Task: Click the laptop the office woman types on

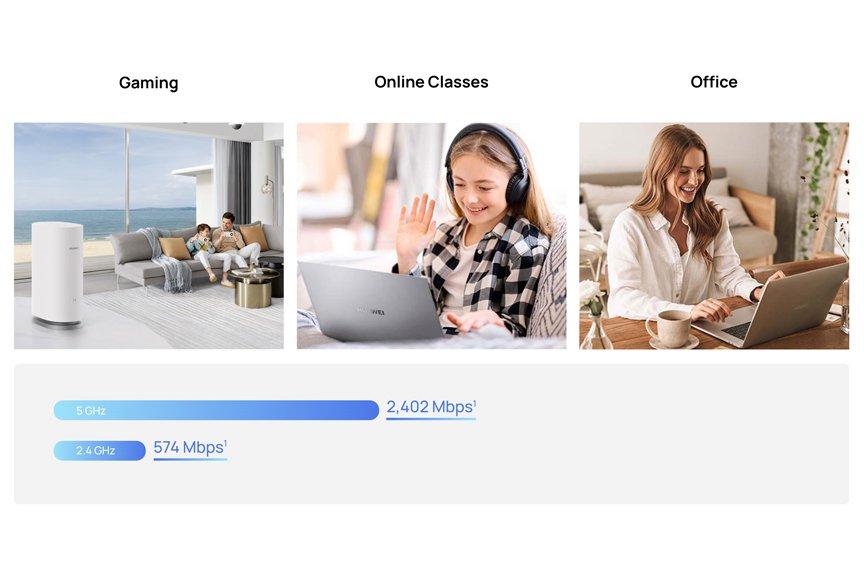Action: point(771,306)
